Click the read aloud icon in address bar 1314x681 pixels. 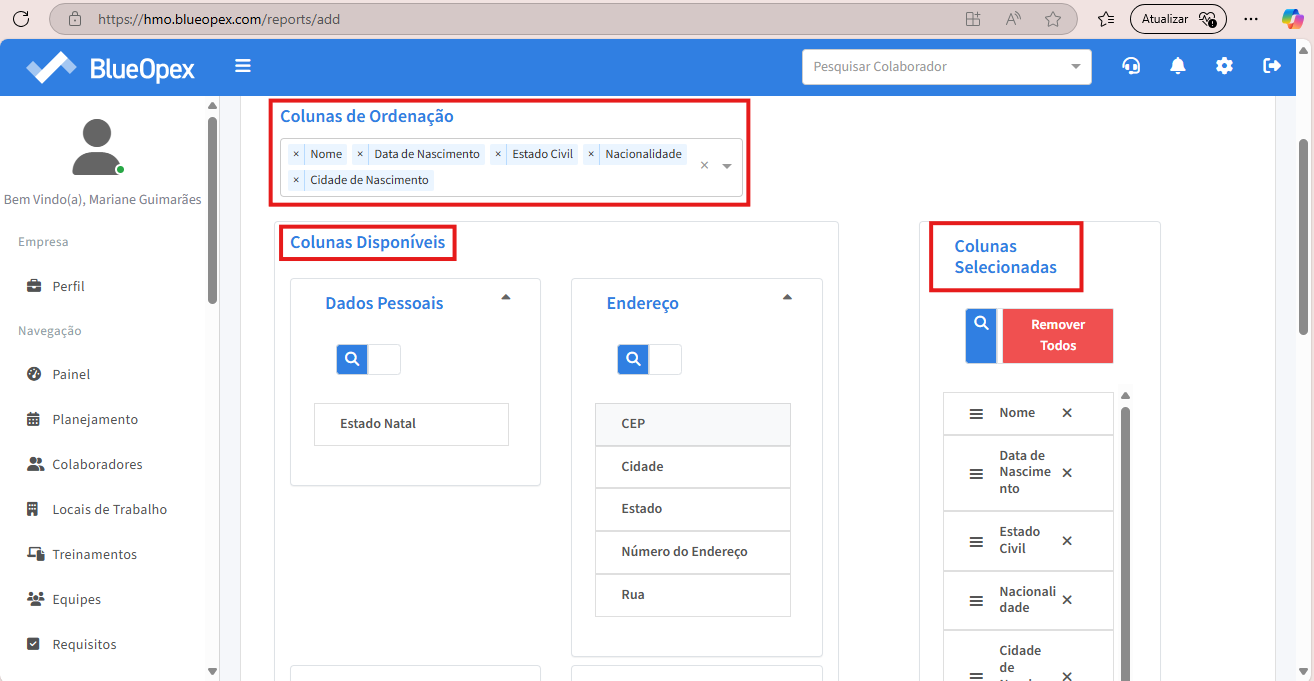pyautogui.click(x=1013, y=19)
